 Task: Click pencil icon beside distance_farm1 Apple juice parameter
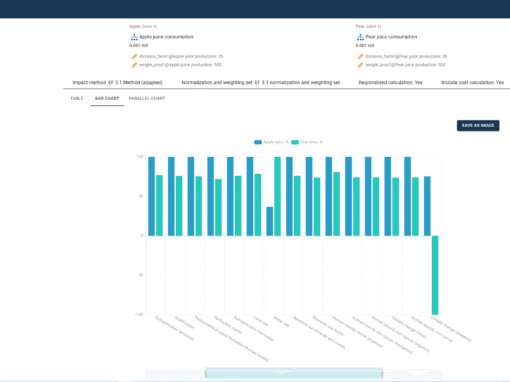pyautogui.click(x=134, y=57)
